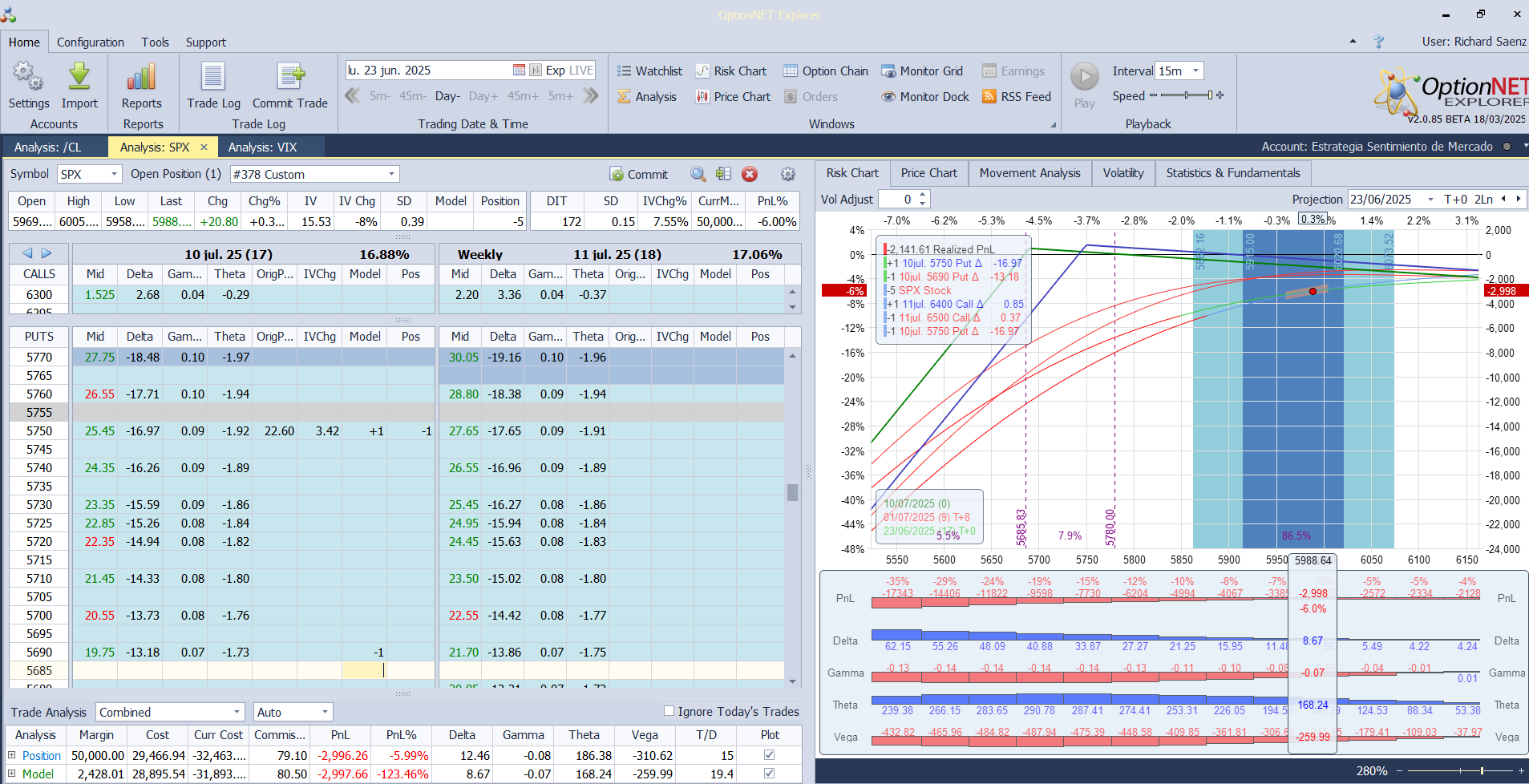1529x784 pixels.
Task: Open the RSS Feed window
Action: 1017,96
